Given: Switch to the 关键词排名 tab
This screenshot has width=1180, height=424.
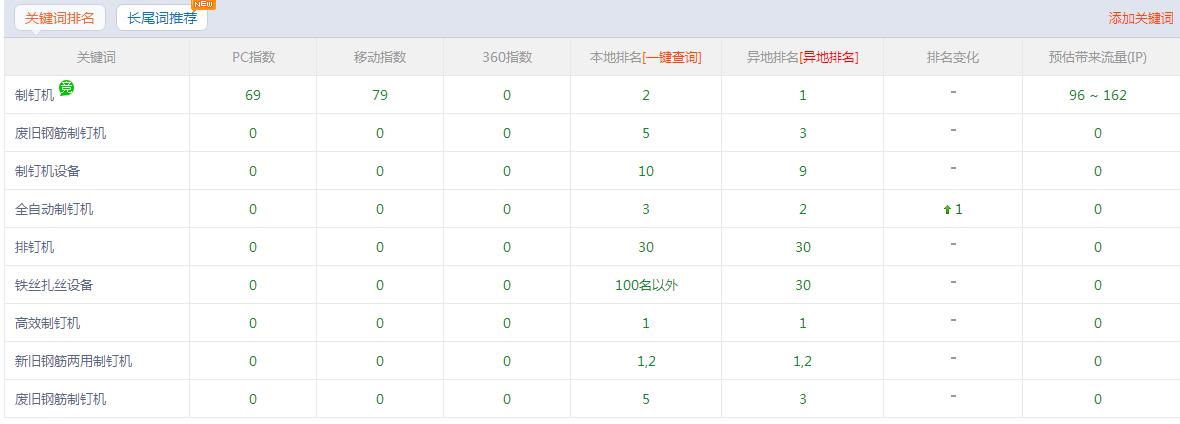Looking at the screenshot, I should (x=60, y=18).
